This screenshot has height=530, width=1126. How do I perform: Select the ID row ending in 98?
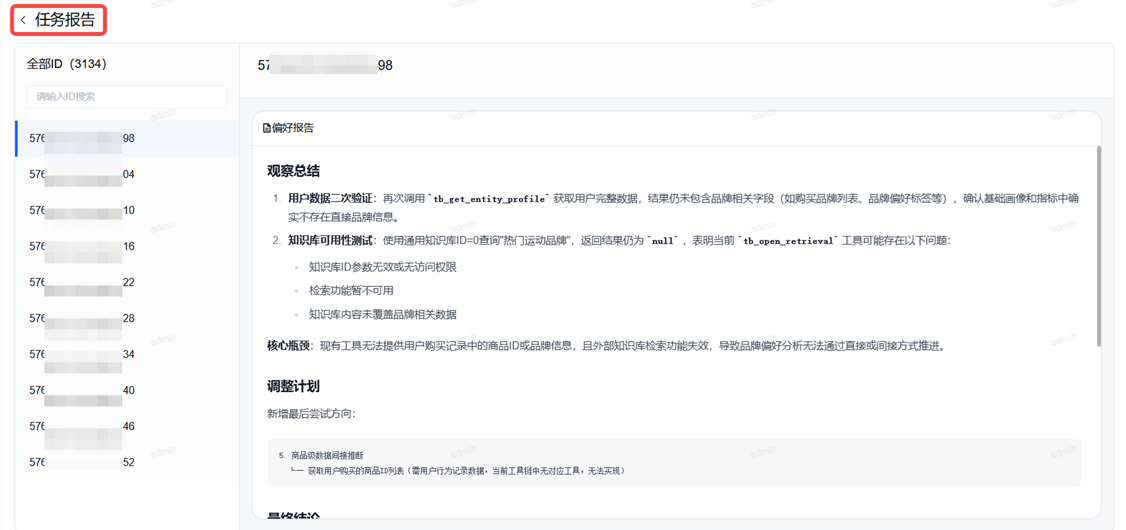point(127,139)
